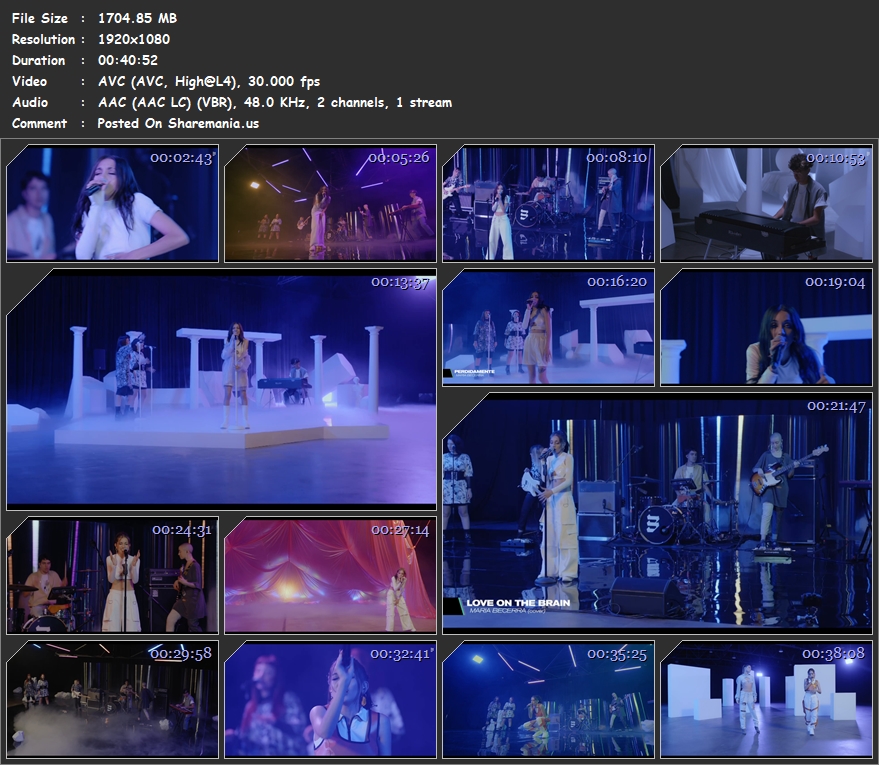Select the resolution value 1920x1080
Screen dimensions: 879x765
click(x=134, y=39)
